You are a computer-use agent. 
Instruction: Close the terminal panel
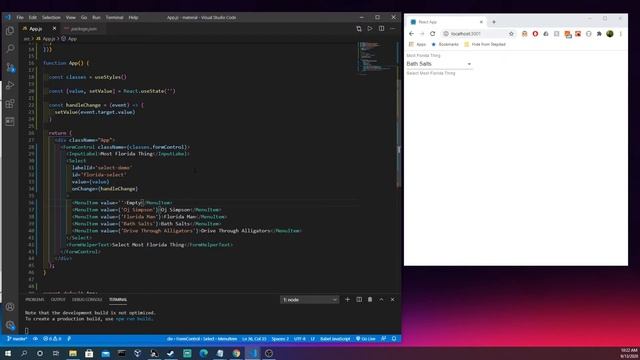click(393, 300)
